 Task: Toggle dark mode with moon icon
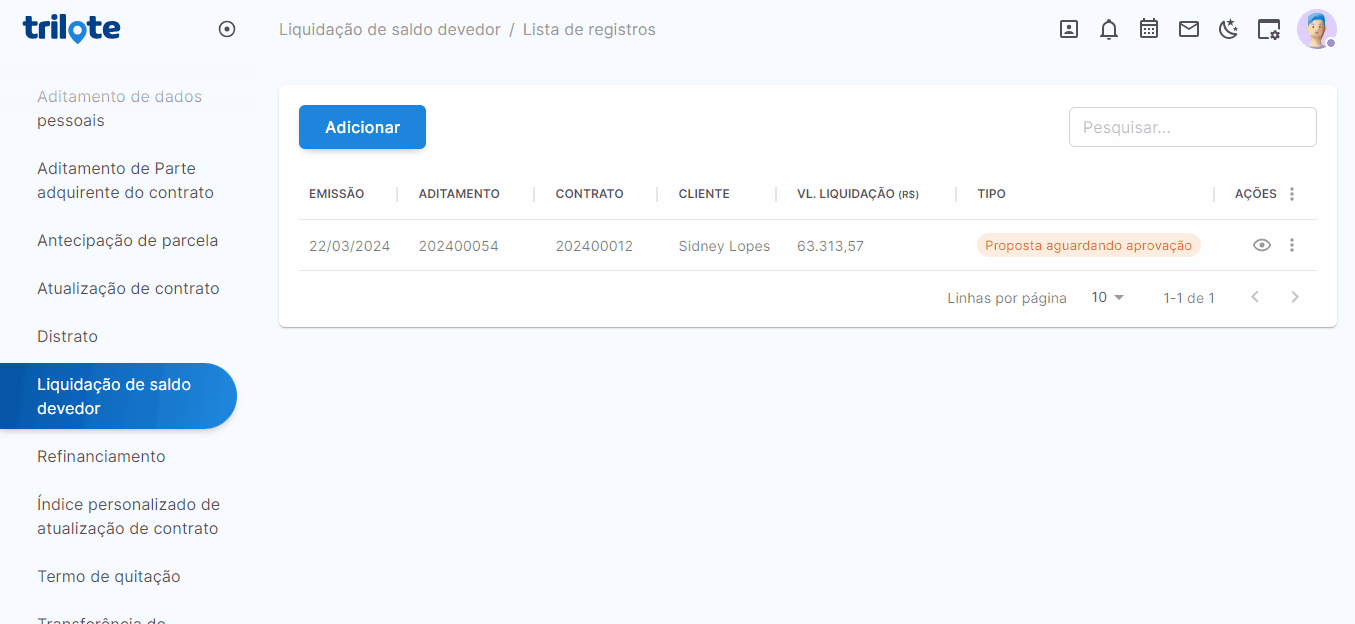coord(1229,29)
